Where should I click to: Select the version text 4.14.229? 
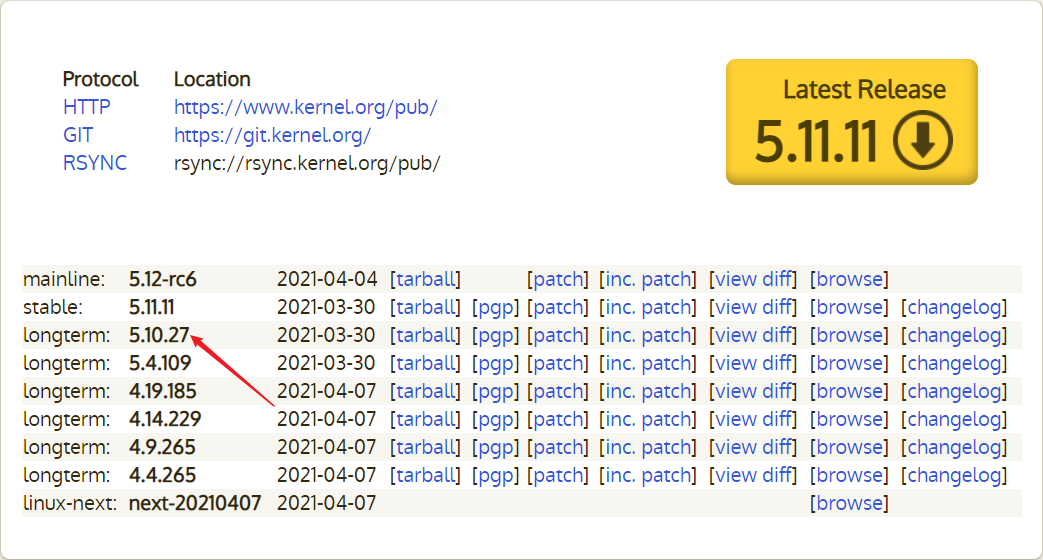[165, 420]
